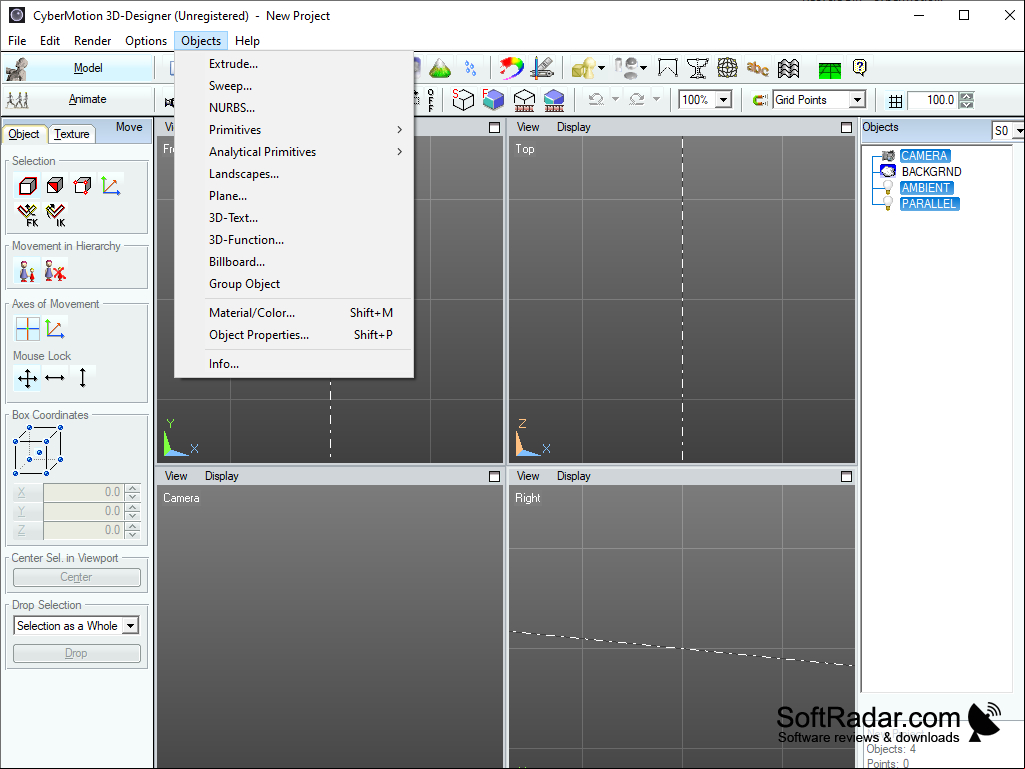This screenshot has height=769, width=1025.
Task: Switch to the Texture tab
Action: click(x=71, y=134)
